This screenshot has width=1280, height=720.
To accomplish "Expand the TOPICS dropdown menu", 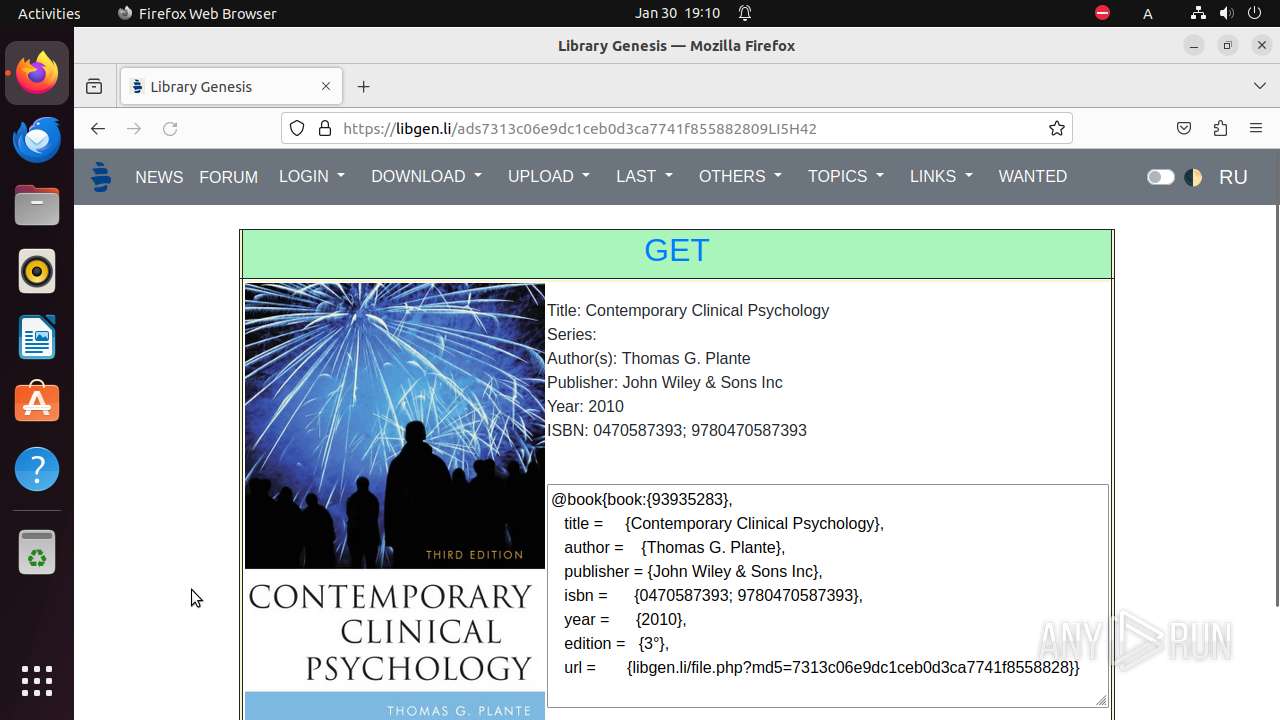I will (x=846, y=176).
